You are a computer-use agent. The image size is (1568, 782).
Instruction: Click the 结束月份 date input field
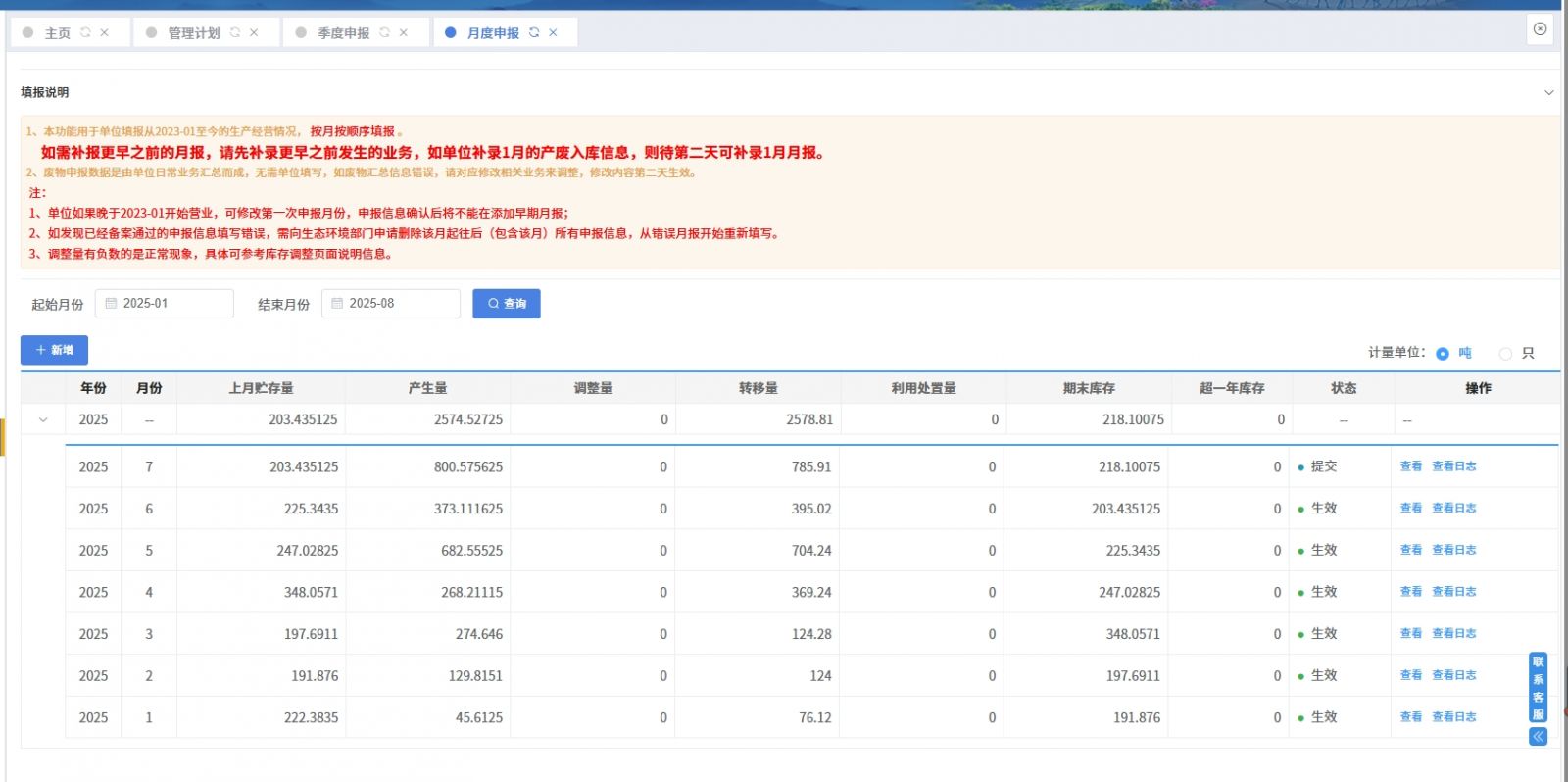399,304
